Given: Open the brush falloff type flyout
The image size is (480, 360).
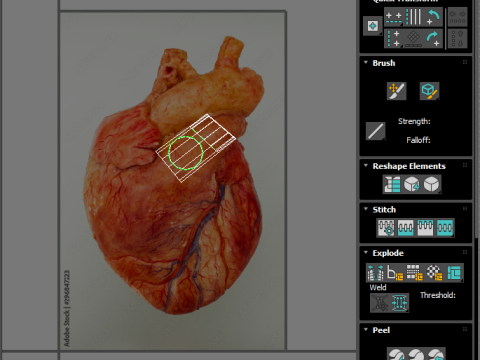Looking at the screenshot, I should [x=375, y=131].
